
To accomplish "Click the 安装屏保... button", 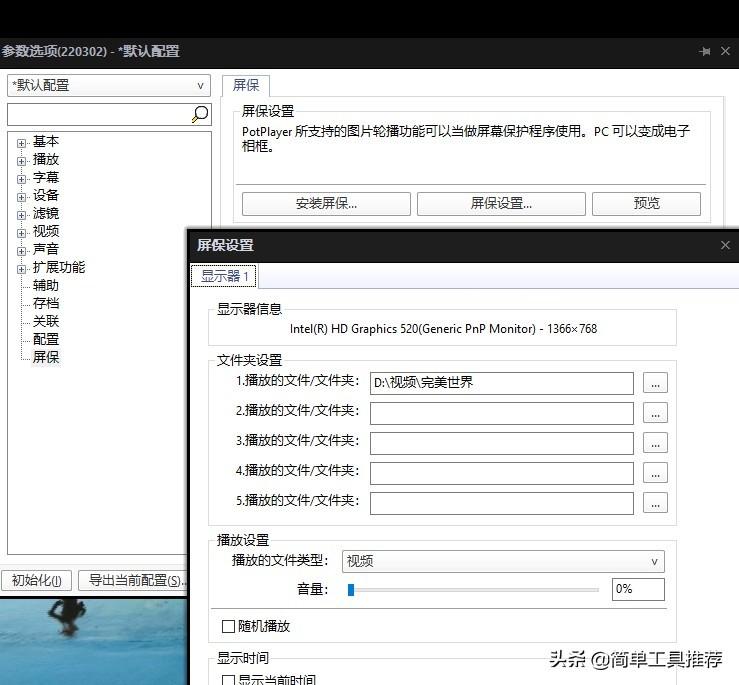I will [326, 204].
